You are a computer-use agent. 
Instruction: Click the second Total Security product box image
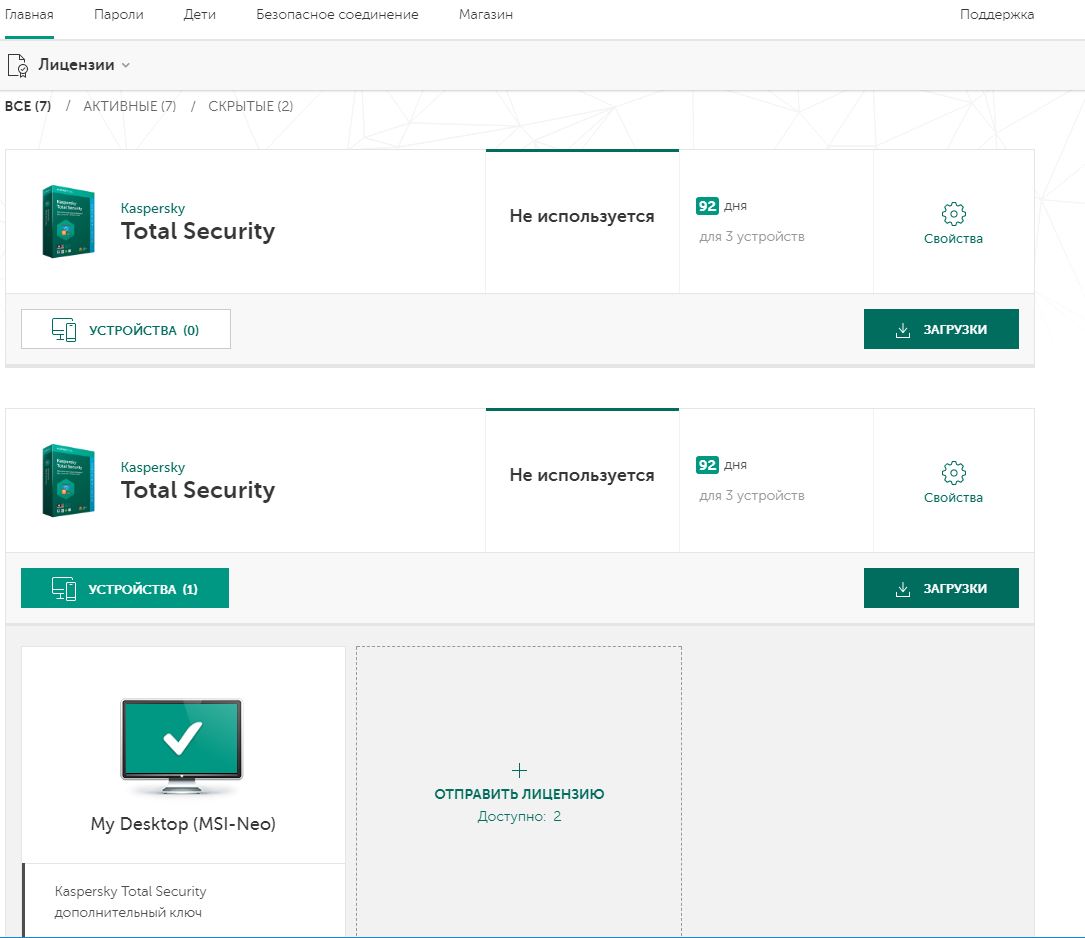click(x=68, y=480)
